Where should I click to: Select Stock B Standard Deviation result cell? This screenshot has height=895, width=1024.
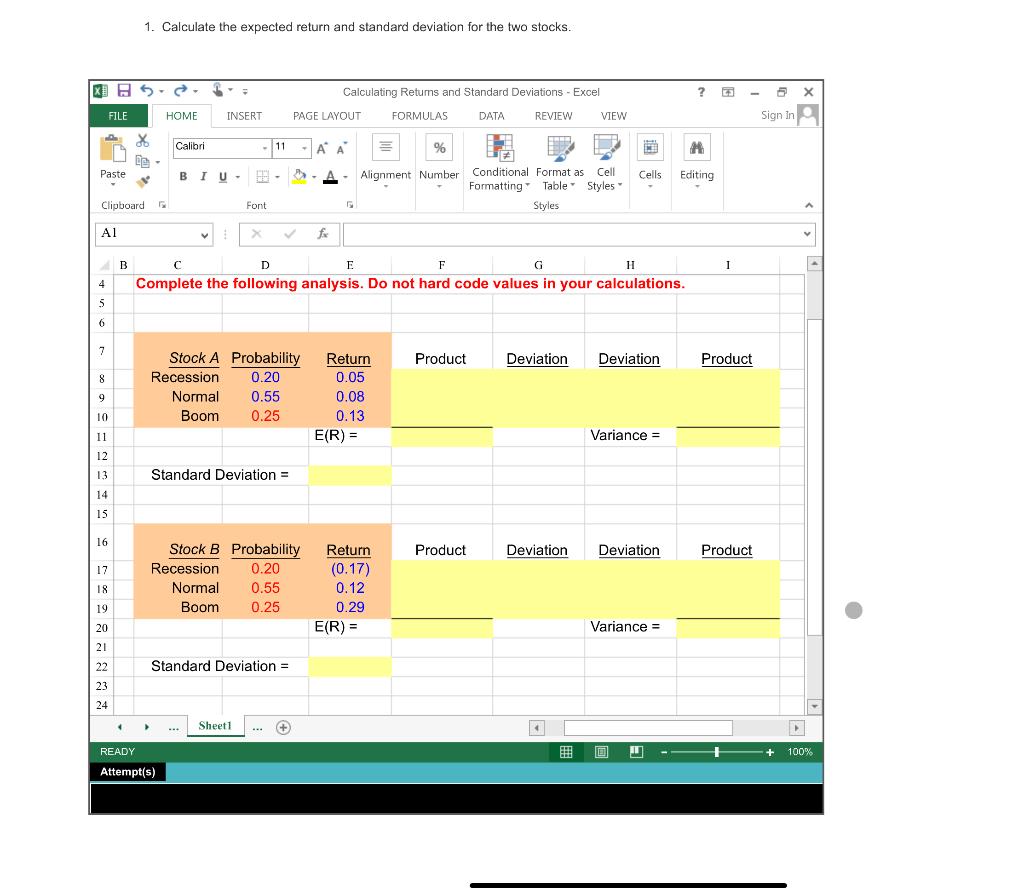click(x=349, y=667)
